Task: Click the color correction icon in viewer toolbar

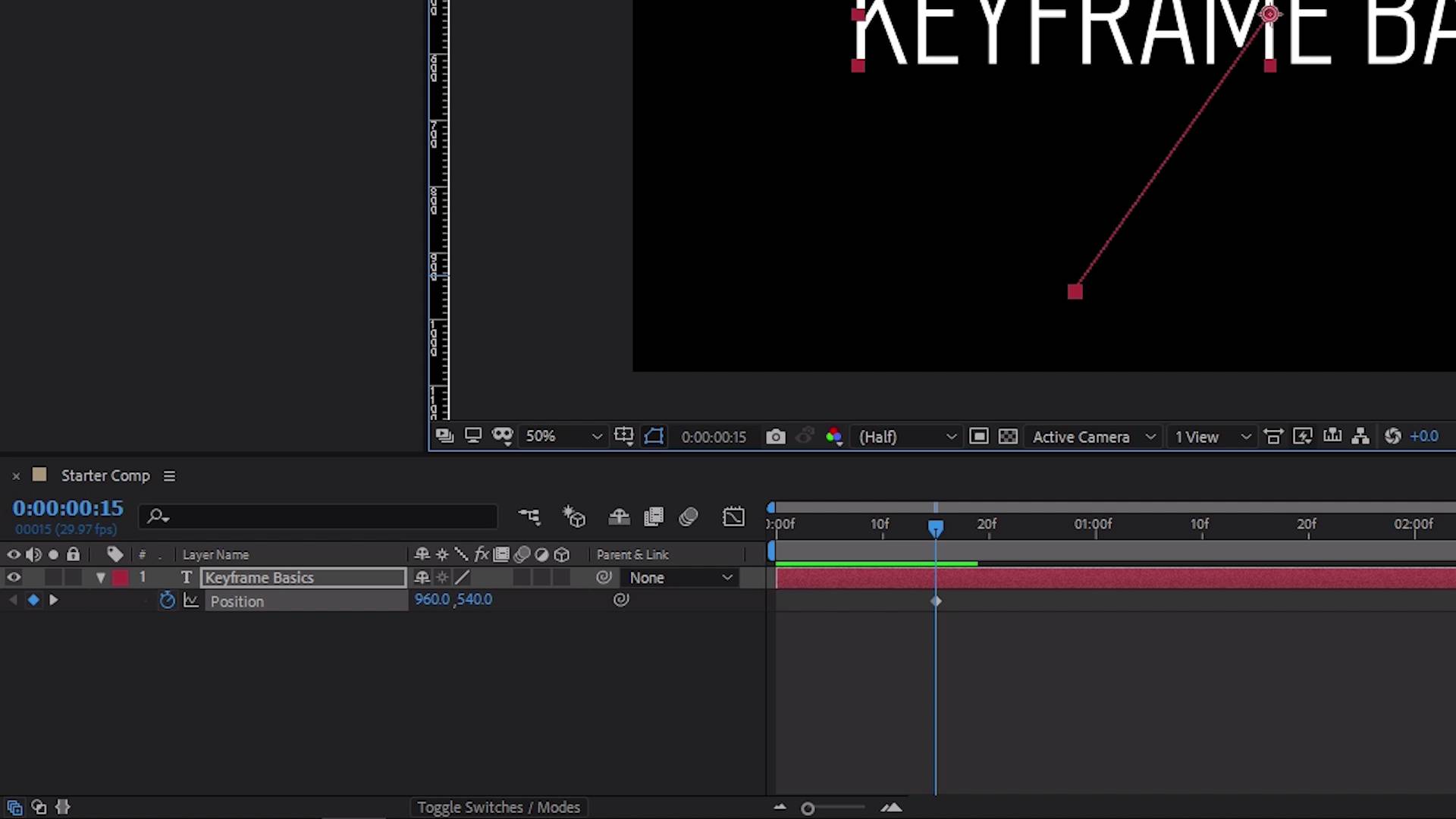Action: tap(834, 437)
